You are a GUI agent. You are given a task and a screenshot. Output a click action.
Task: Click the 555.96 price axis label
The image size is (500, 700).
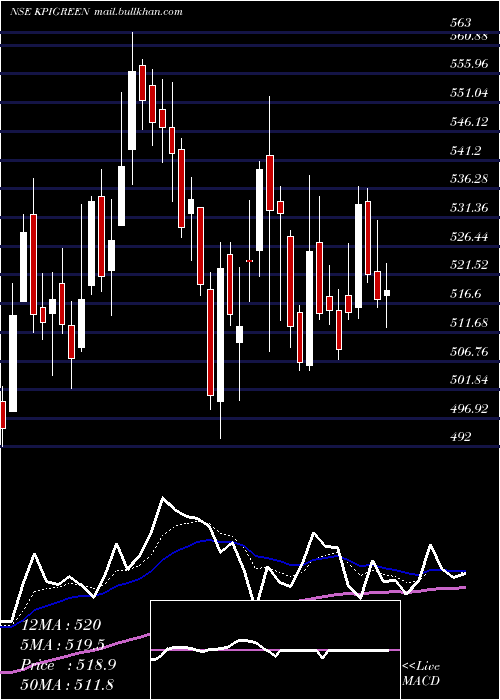point(469,64)
